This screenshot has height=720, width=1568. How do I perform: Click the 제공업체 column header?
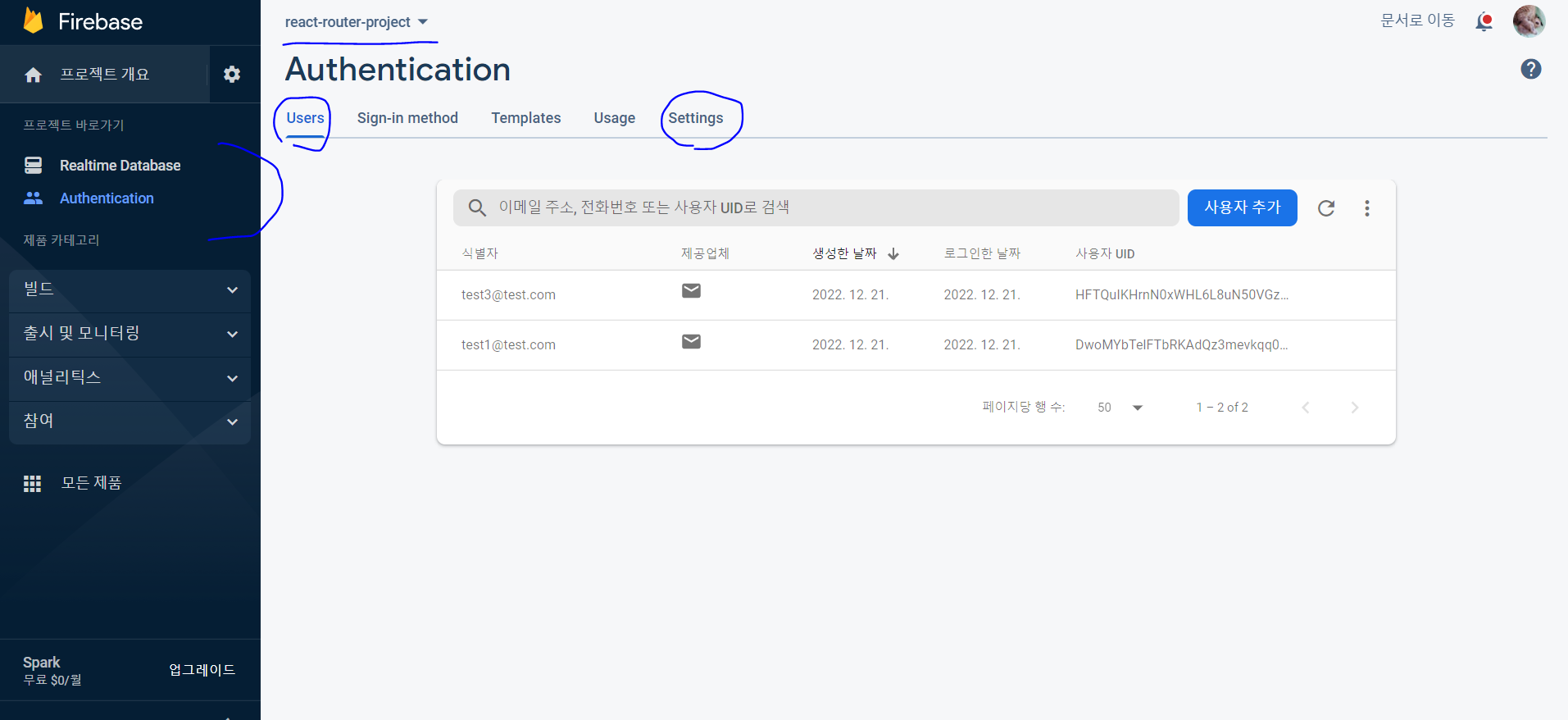click(705, 253)
